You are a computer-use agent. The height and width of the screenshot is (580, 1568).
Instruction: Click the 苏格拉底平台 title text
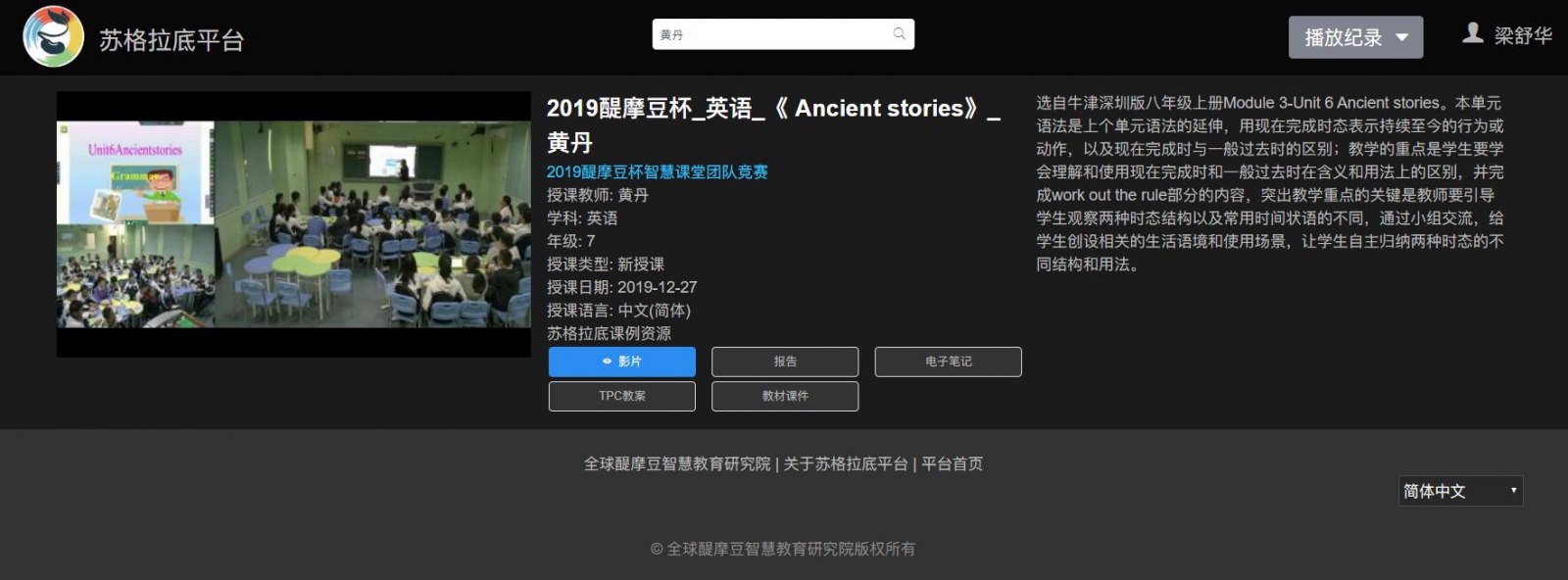pos(171,40)
